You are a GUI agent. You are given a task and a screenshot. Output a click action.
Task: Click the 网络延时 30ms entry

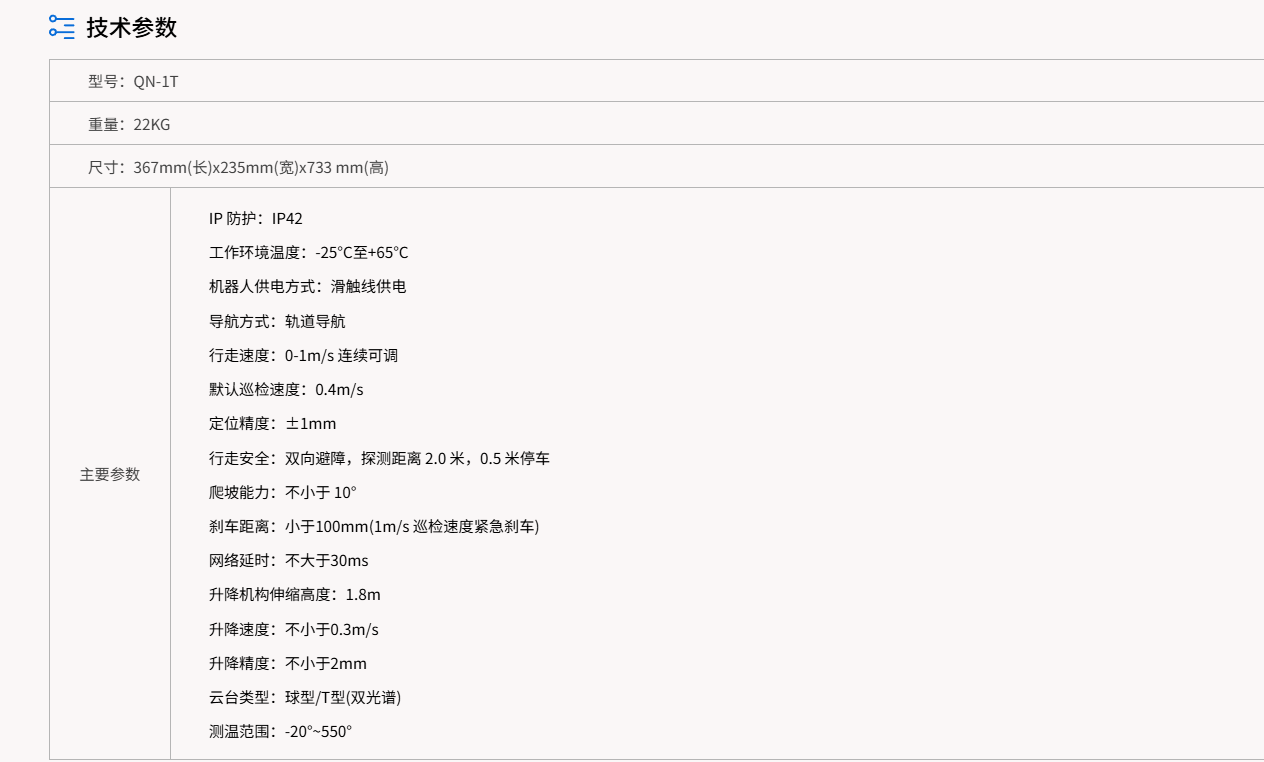(x=288, y=560)
